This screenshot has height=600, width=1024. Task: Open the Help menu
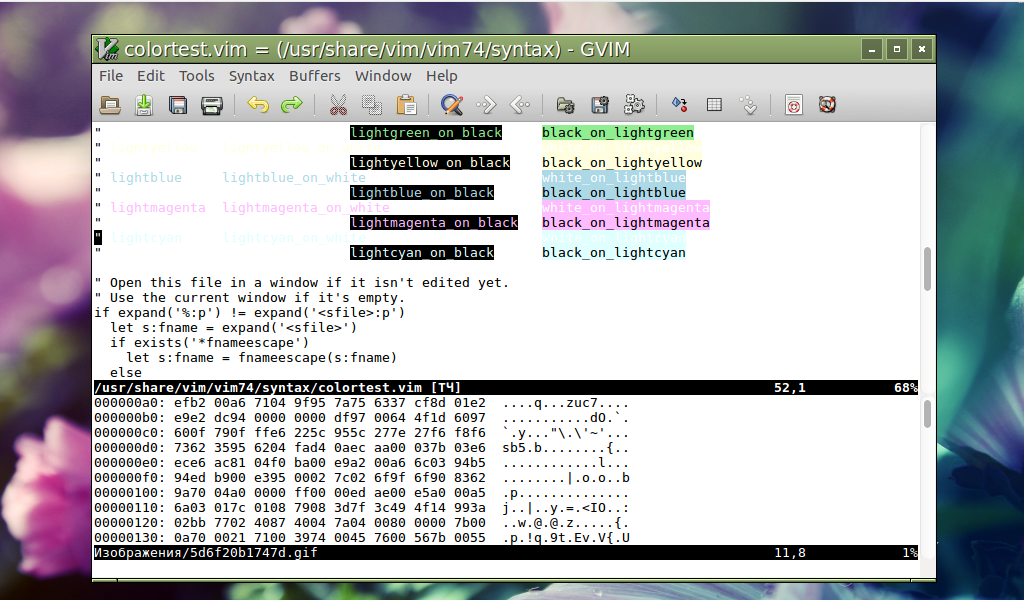click(441, 76)
